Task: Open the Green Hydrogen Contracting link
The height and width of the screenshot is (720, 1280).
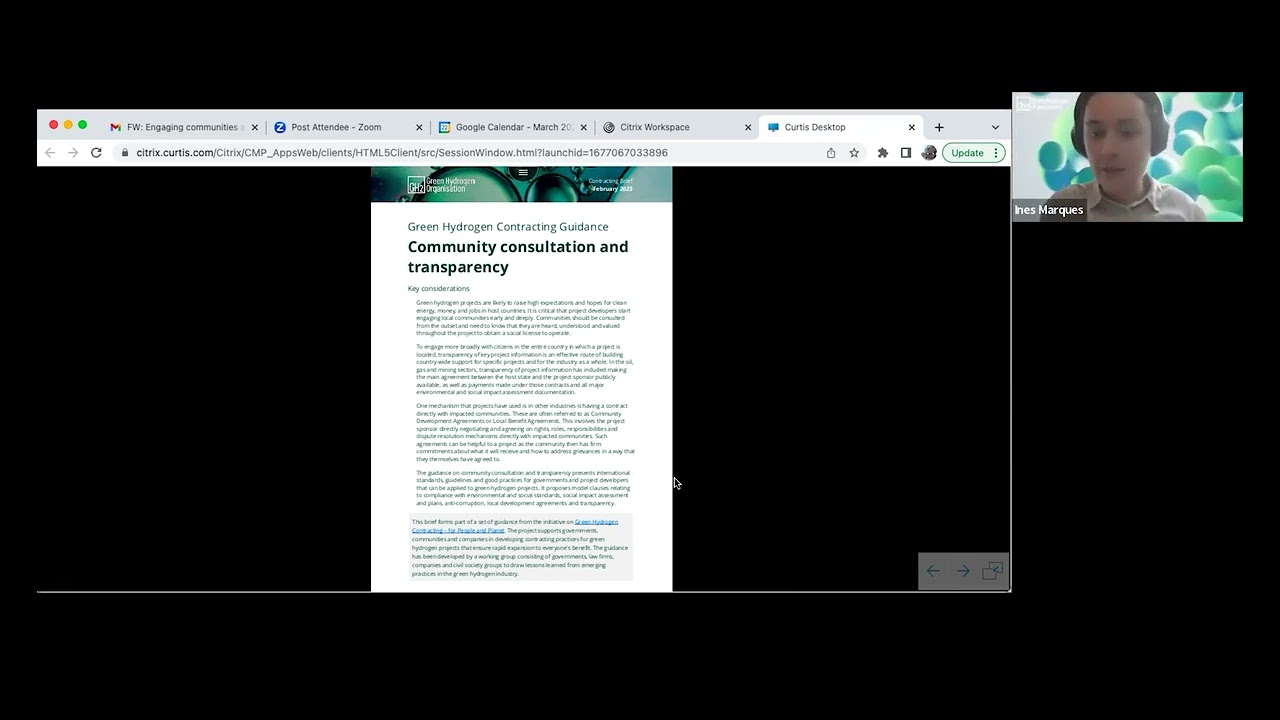Action: pos(515,526)
